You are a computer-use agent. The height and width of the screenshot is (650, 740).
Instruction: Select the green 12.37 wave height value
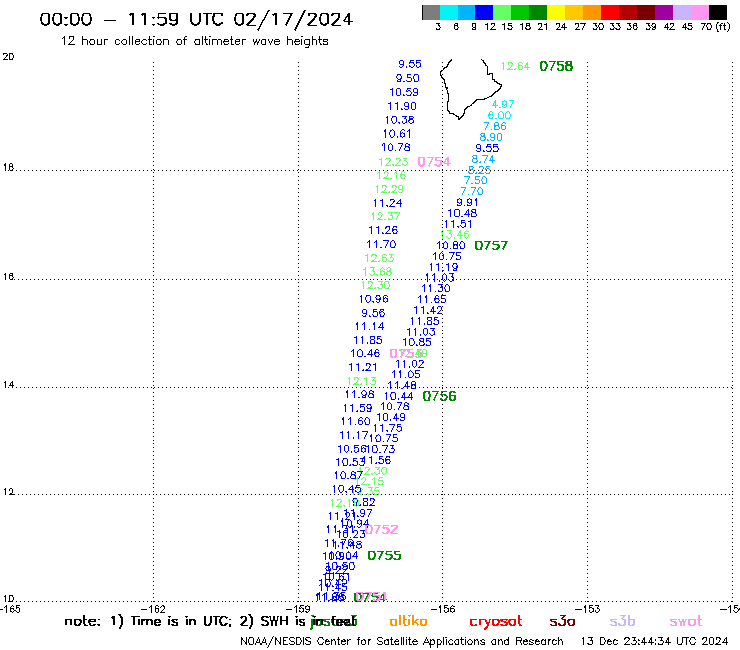pos(386,216)
